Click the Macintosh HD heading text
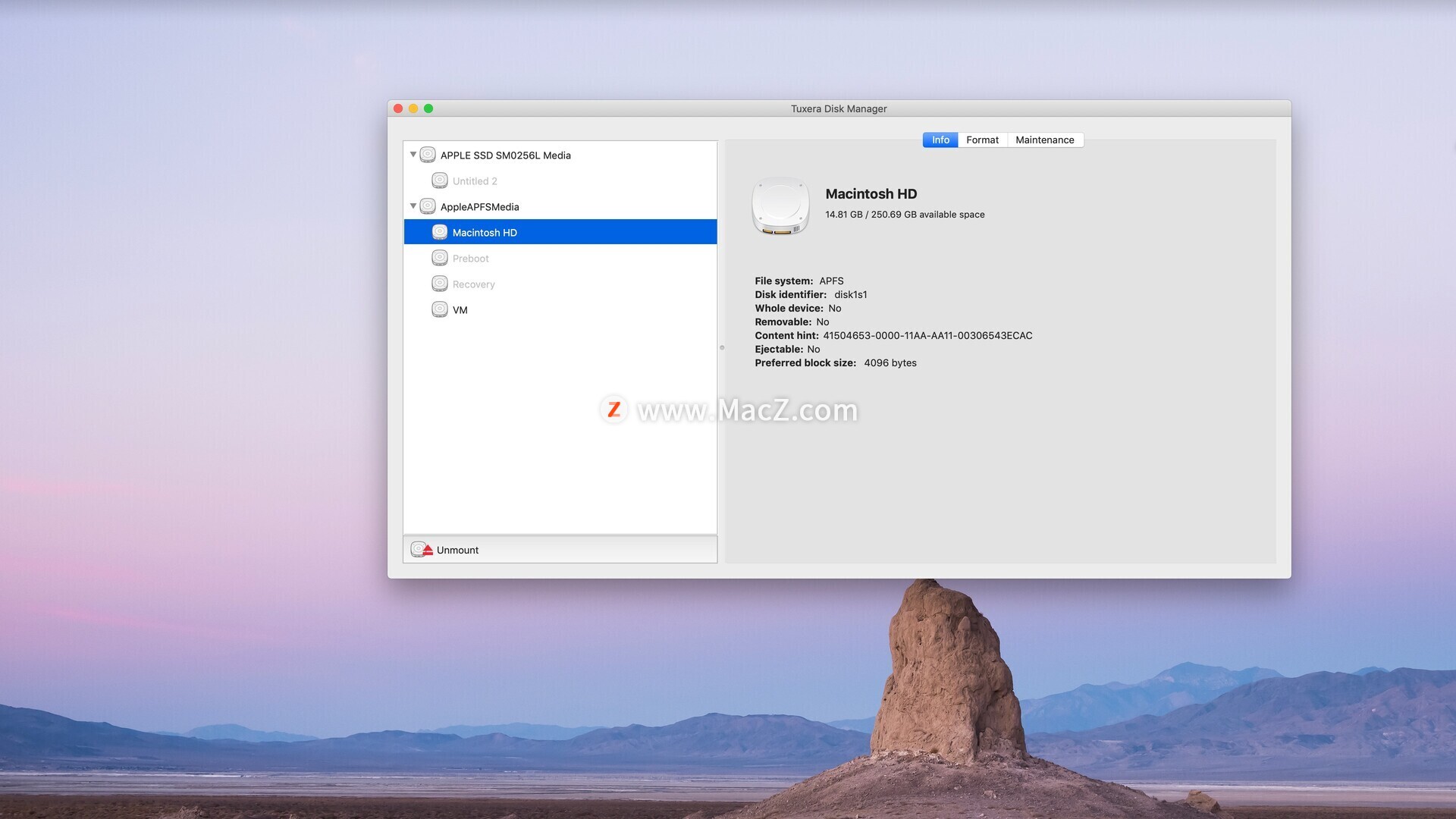Image resolution: width=1456 pixels, height=819 pixels. pyautogui.click(x=871, y=194)
